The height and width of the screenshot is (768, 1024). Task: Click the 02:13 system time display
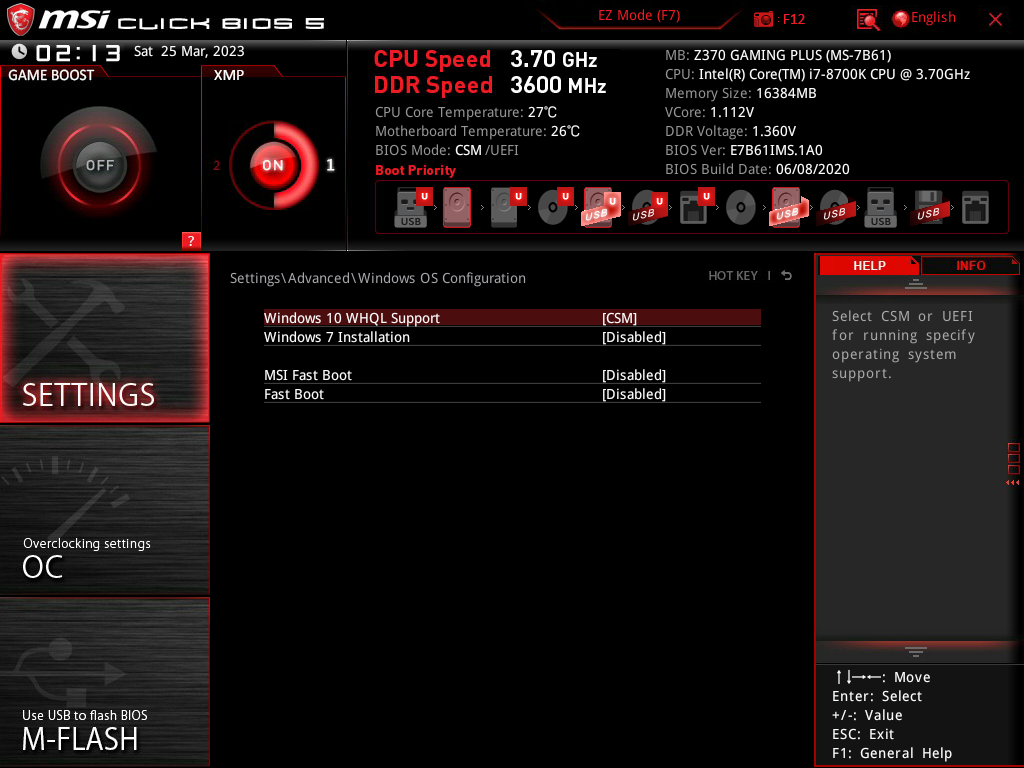(78, 52)
